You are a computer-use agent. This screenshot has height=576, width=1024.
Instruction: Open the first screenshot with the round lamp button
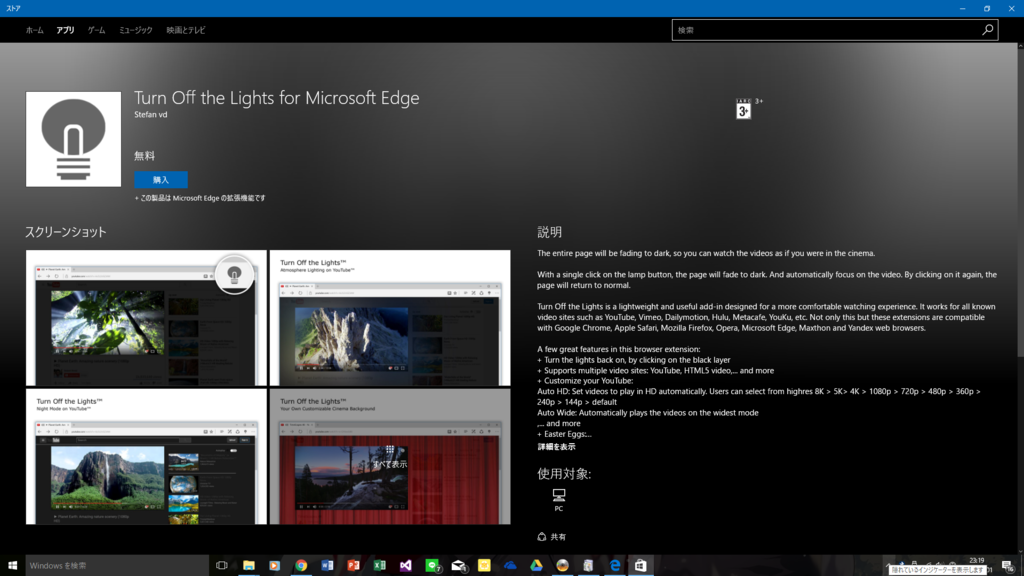pyautogui.click(x=146, y=318)
